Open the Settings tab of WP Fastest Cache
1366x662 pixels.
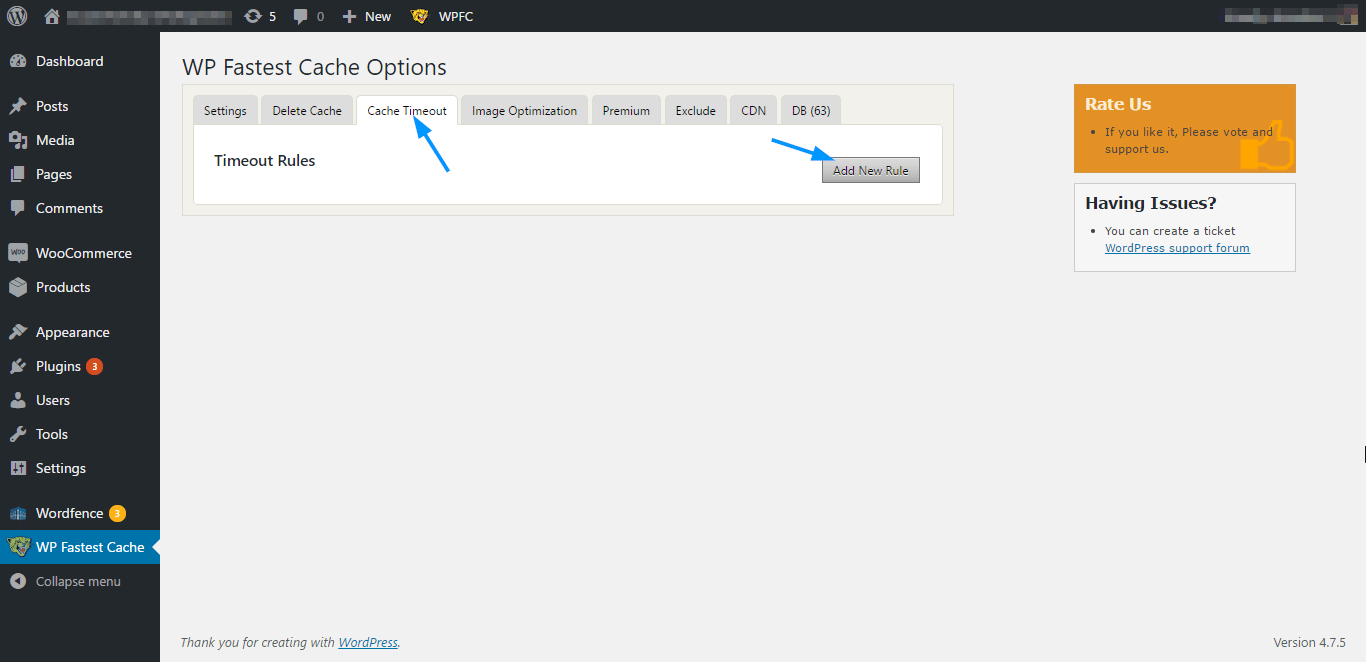[225, 110]
